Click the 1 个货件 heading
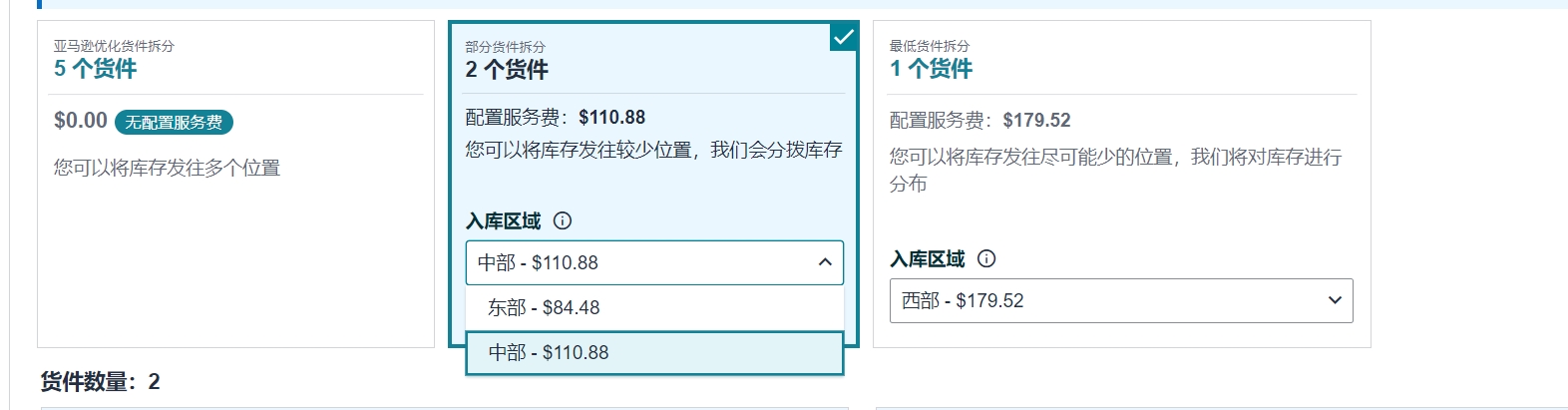1568x410 pixels. [x=931, y=69]
